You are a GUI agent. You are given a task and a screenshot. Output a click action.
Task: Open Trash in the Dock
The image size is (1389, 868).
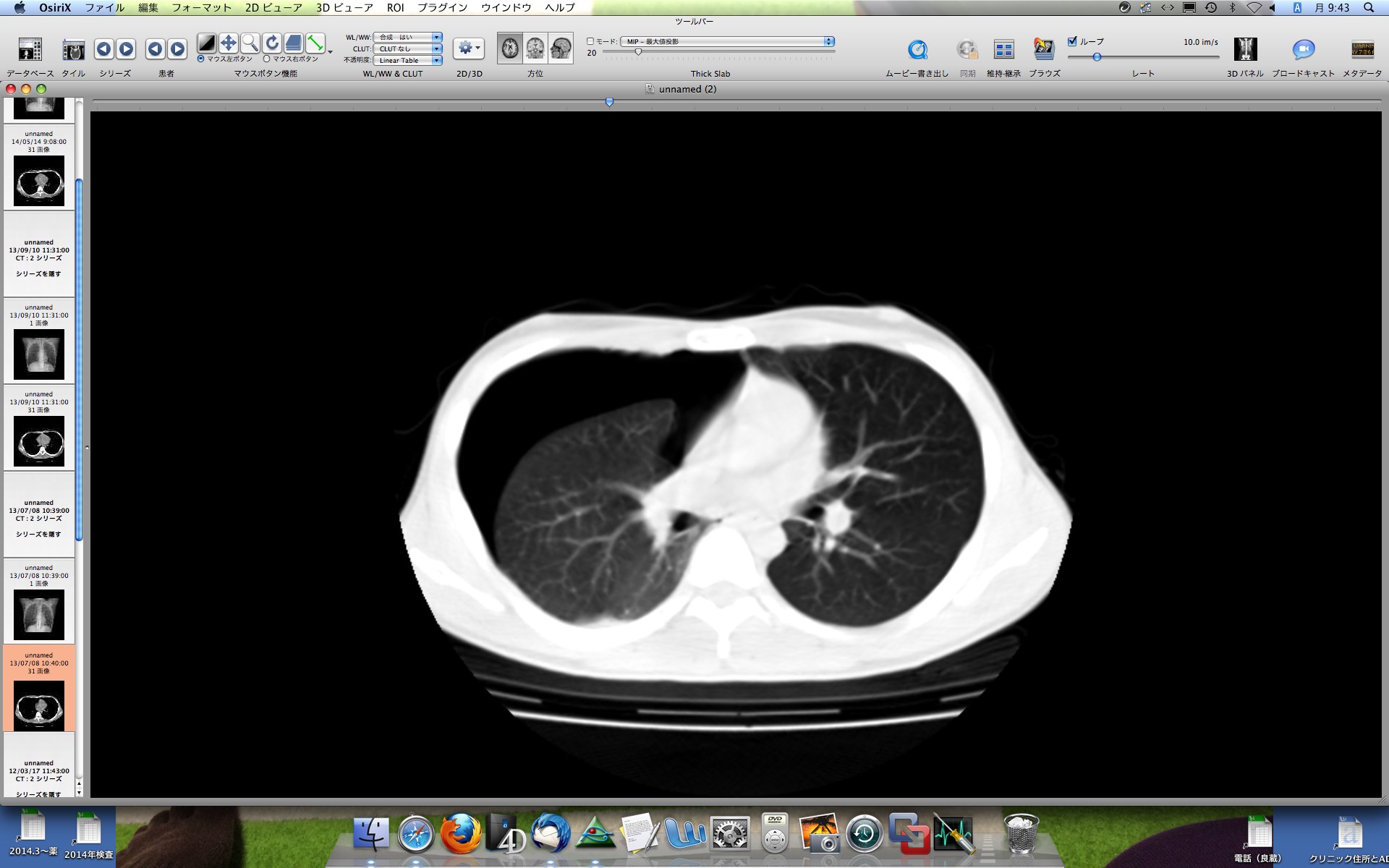[1021, 834]
